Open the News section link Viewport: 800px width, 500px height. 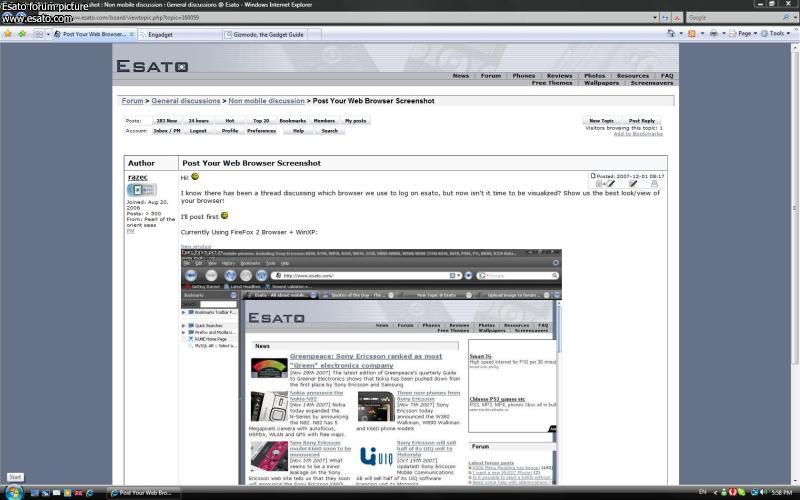(x=460, y=76)
